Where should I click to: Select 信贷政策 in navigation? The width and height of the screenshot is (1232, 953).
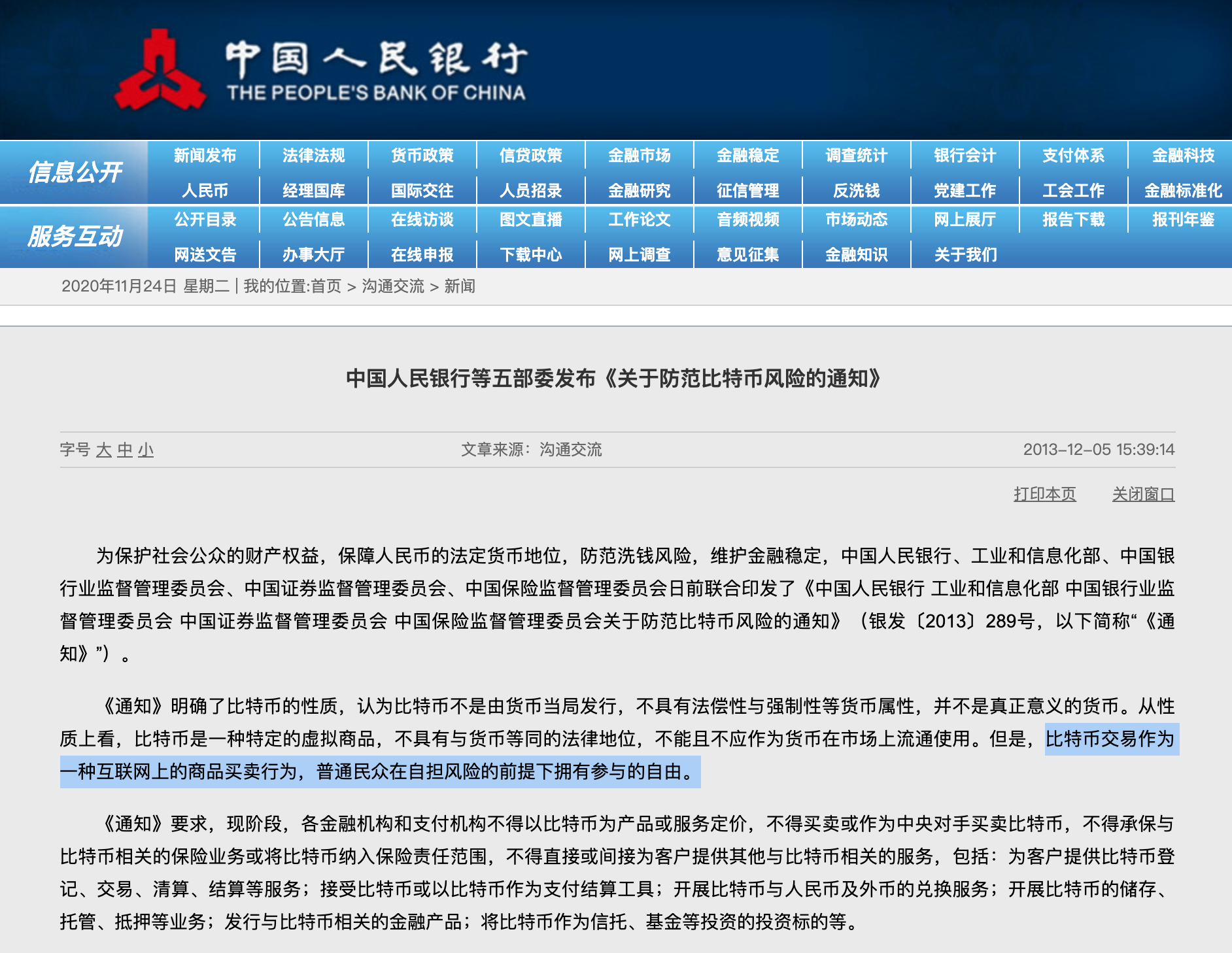[530, 156]
